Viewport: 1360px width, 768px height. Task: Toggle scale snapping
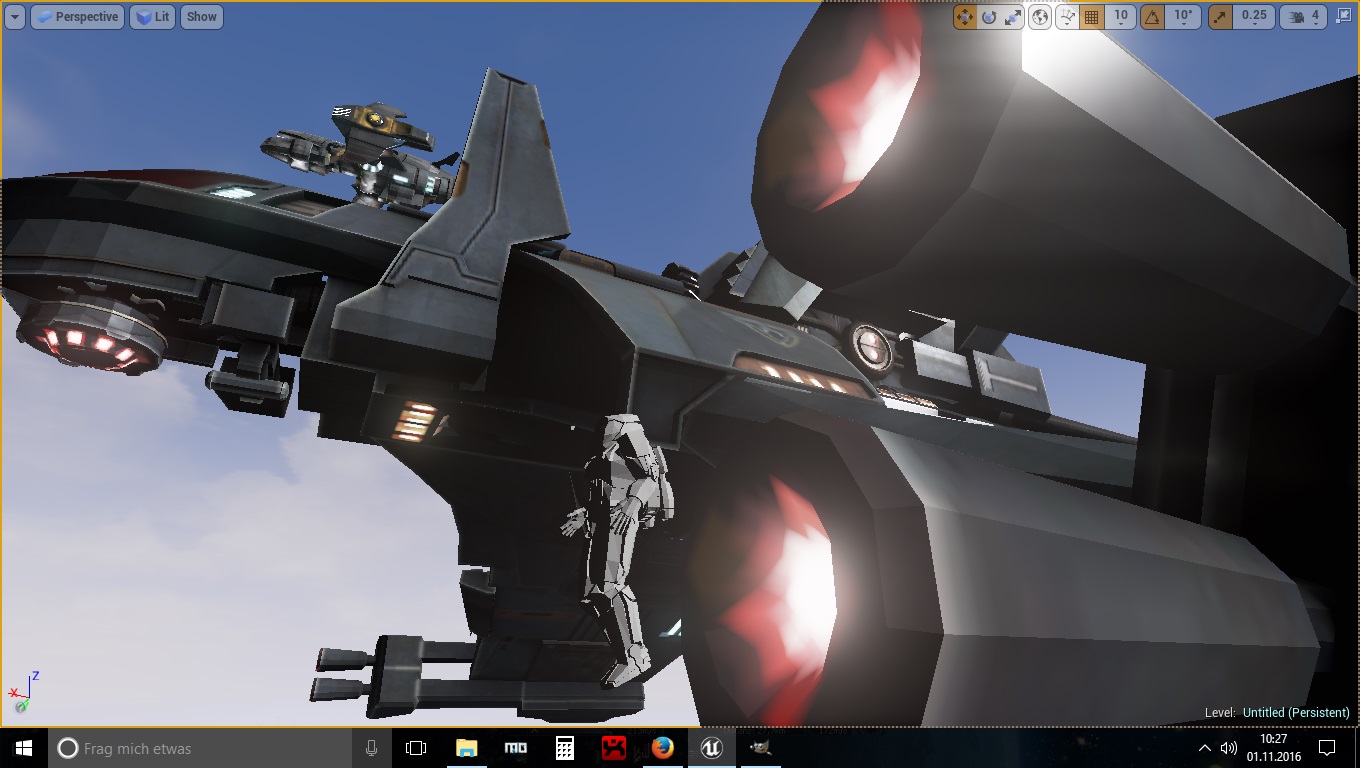coord(1220,17)
